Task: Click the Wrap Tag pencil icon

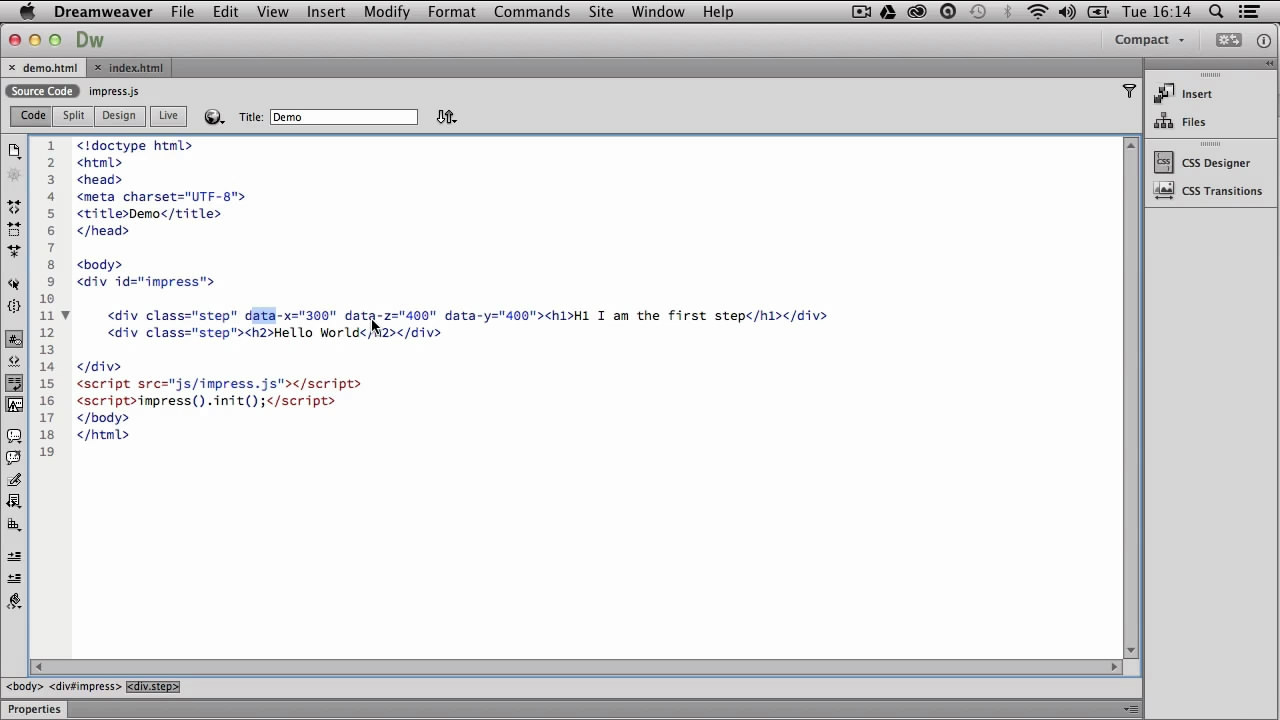Action: point(14,480)
